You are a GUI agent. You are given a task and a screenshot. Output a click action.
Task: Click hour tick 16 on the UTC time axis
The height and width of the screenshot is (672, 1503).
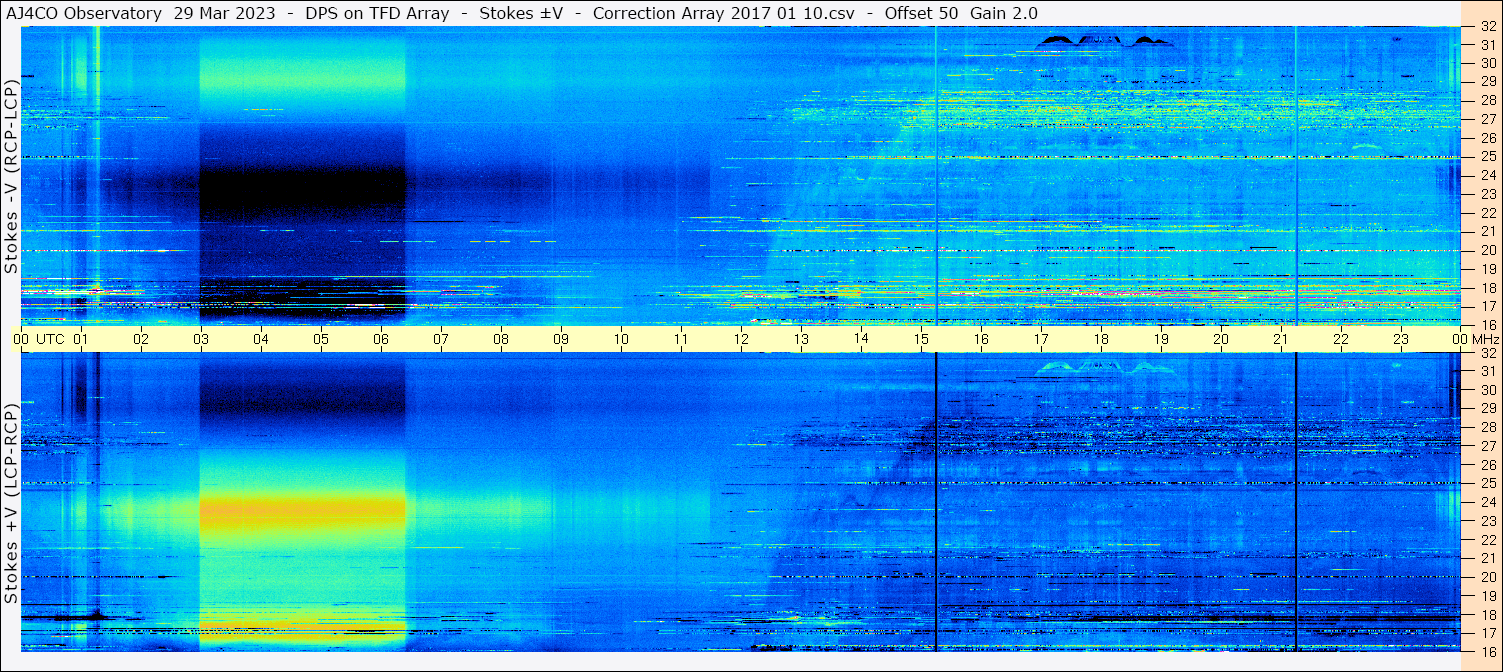pyautogui.click(x=981, y=339)
